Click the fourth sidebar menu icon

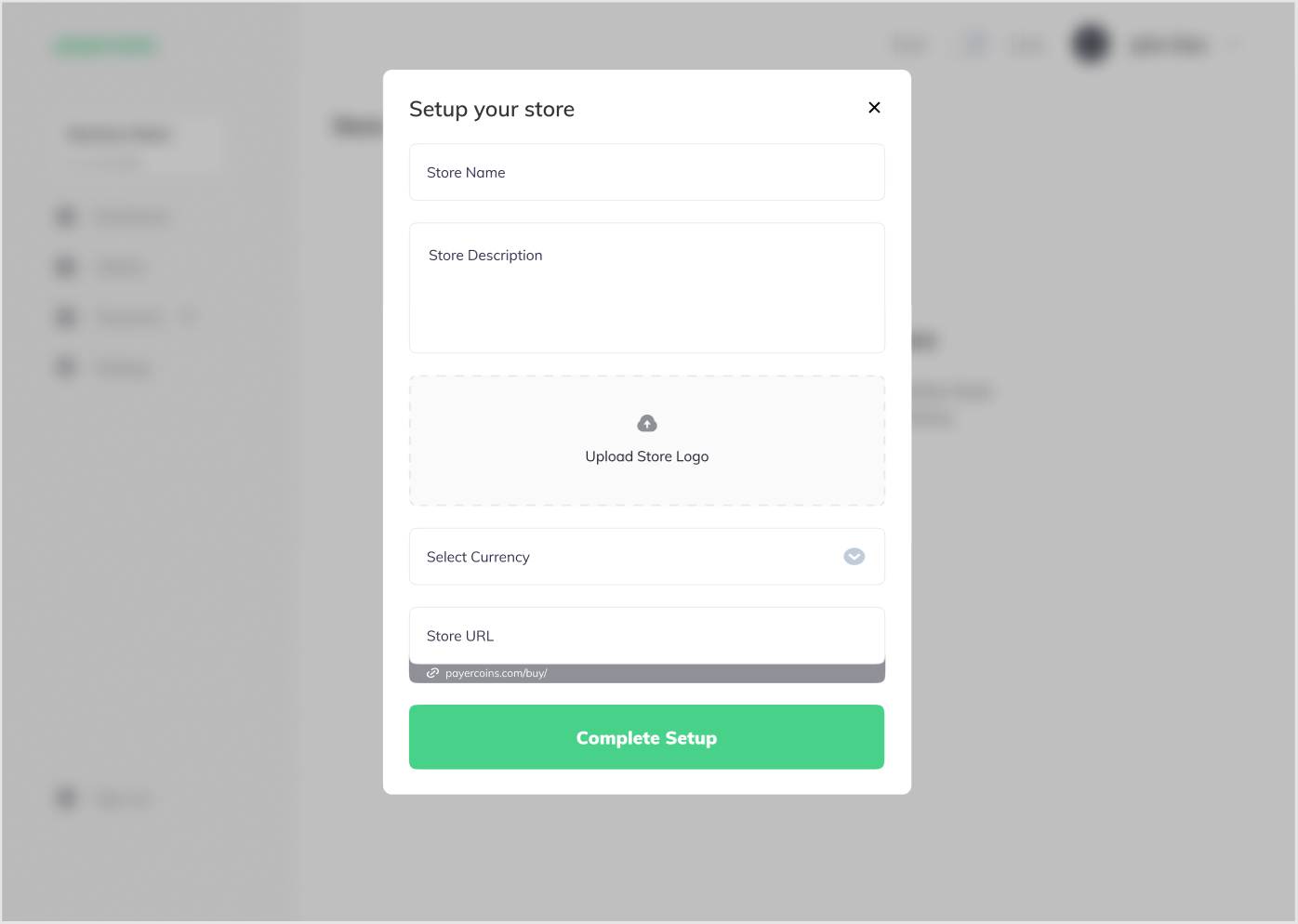pyautogui.click(x=65, y=366)
